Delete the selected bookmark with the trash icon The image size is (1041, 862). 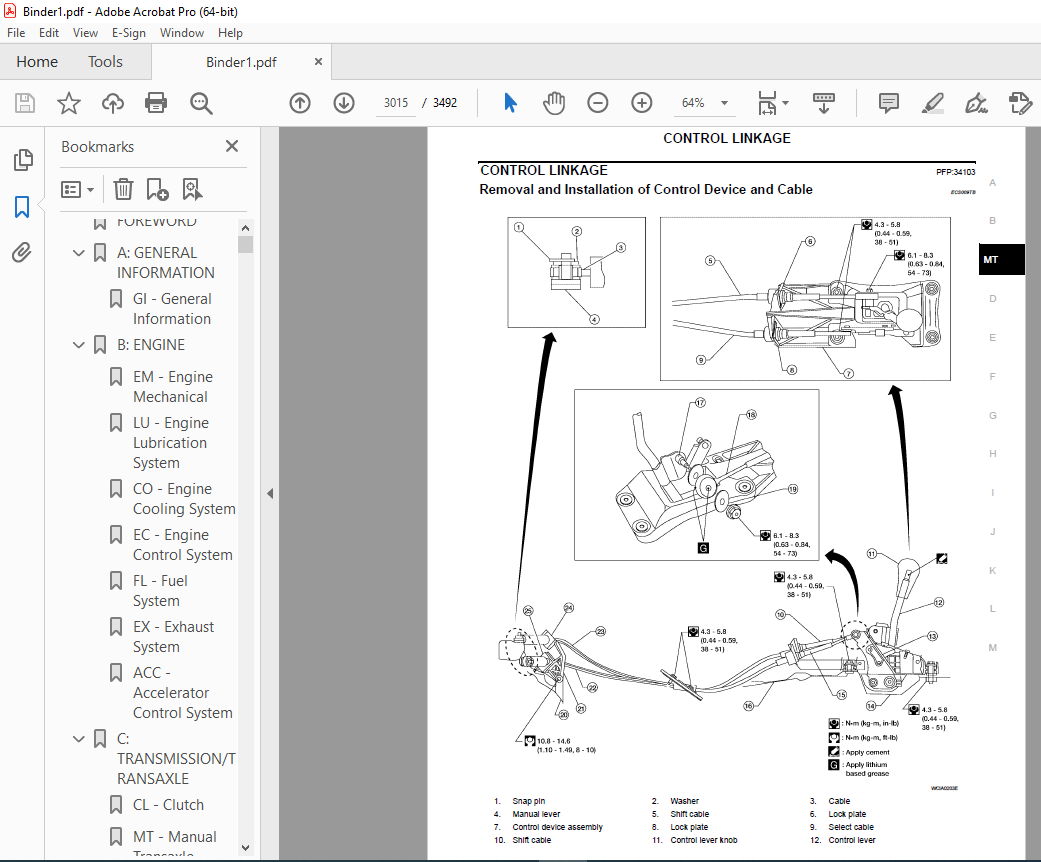tap(123, 189)
